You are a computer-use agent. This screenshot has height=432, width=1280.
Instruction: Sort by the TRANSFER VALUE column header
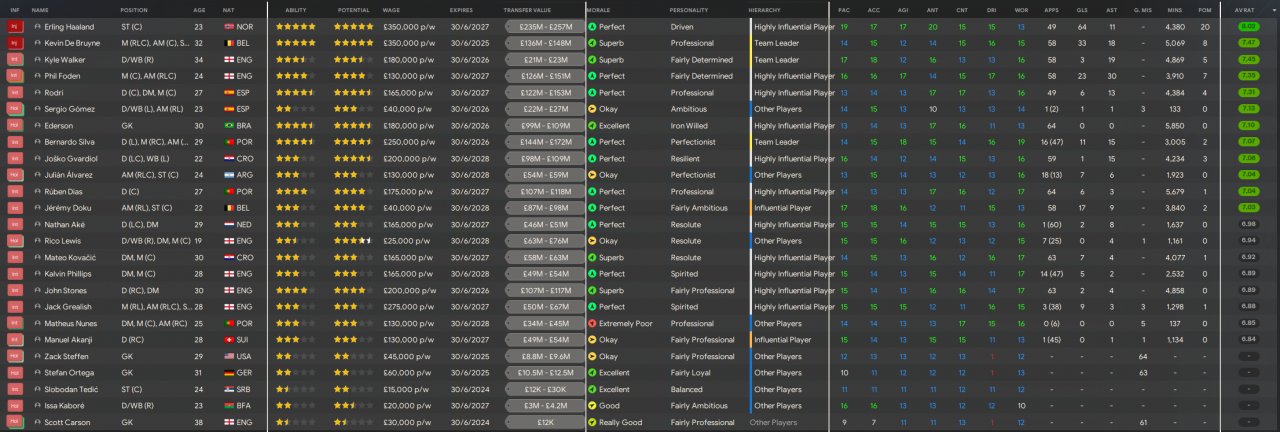click(526, 9)
